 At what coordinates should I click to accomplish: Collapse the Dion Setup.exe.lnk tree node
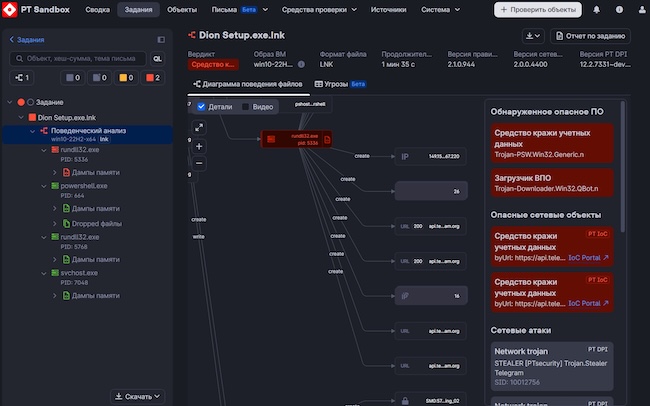[21, 117]
